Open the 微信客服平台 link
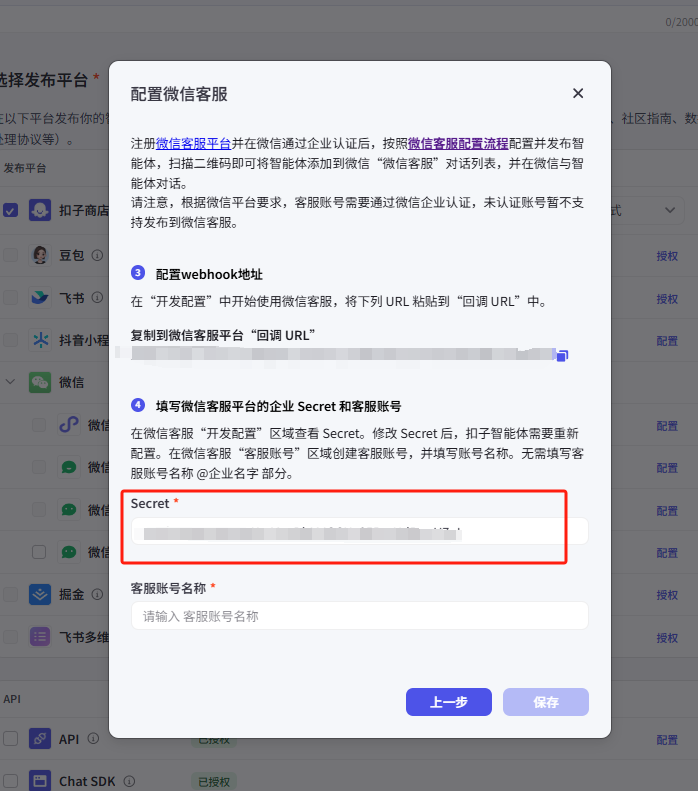The height and width of the screenshot is (791, 698). (x=193, y=143)
